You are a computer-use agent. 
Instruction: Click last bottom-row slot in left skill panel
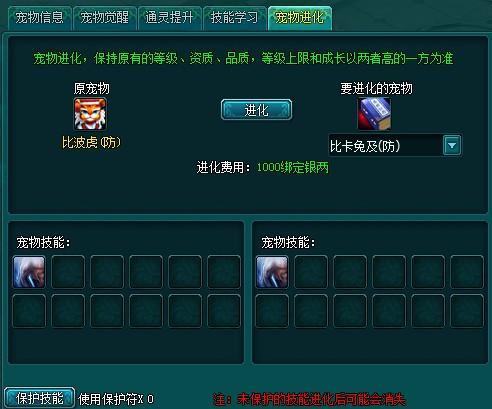pos(224,311)
